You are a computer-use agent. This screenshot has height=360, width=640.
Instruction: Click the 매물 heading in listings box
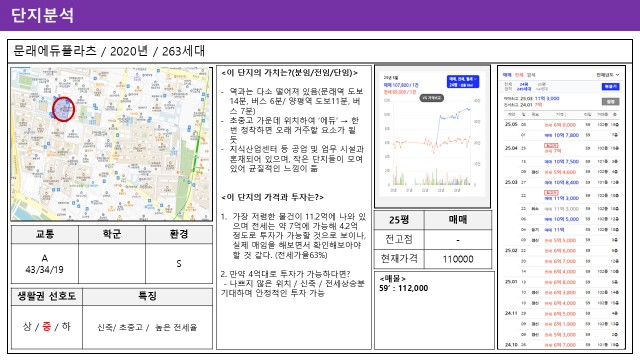click(392, 279)
